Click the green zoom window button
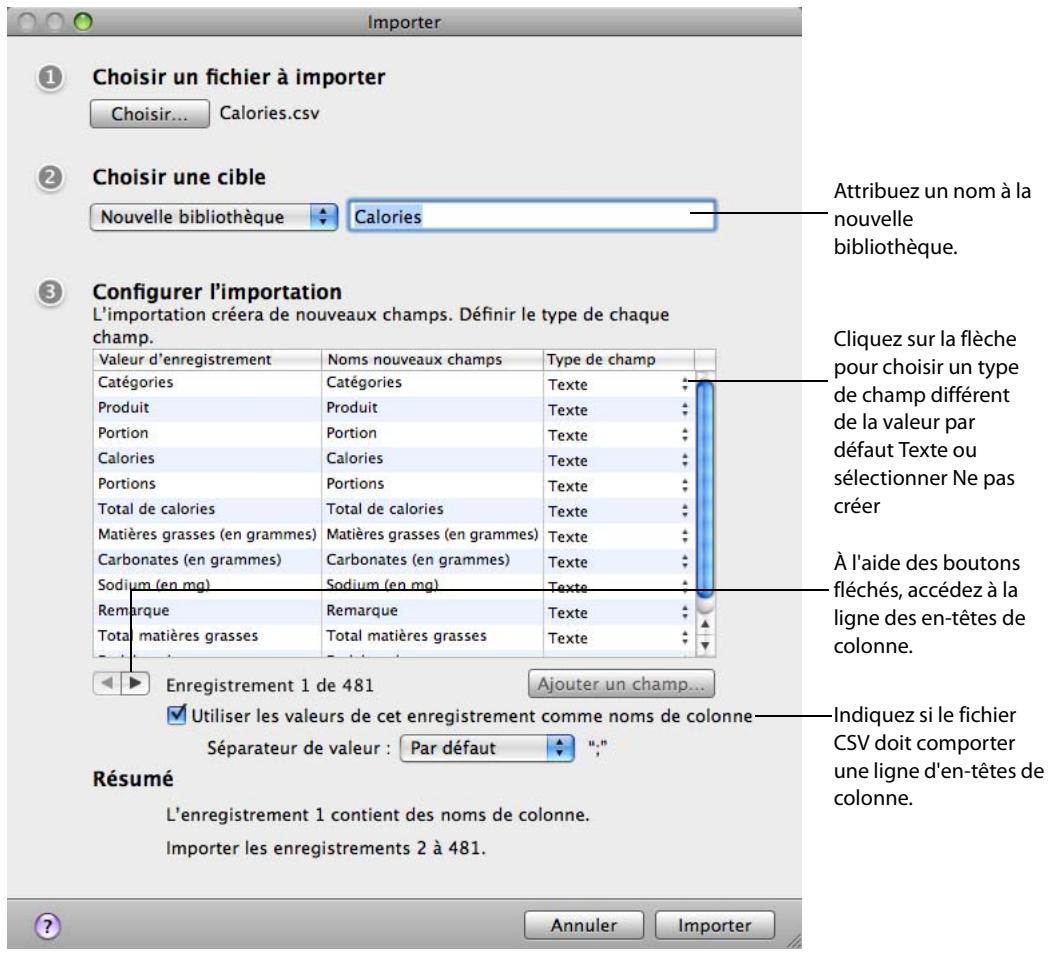 (82, 21)
